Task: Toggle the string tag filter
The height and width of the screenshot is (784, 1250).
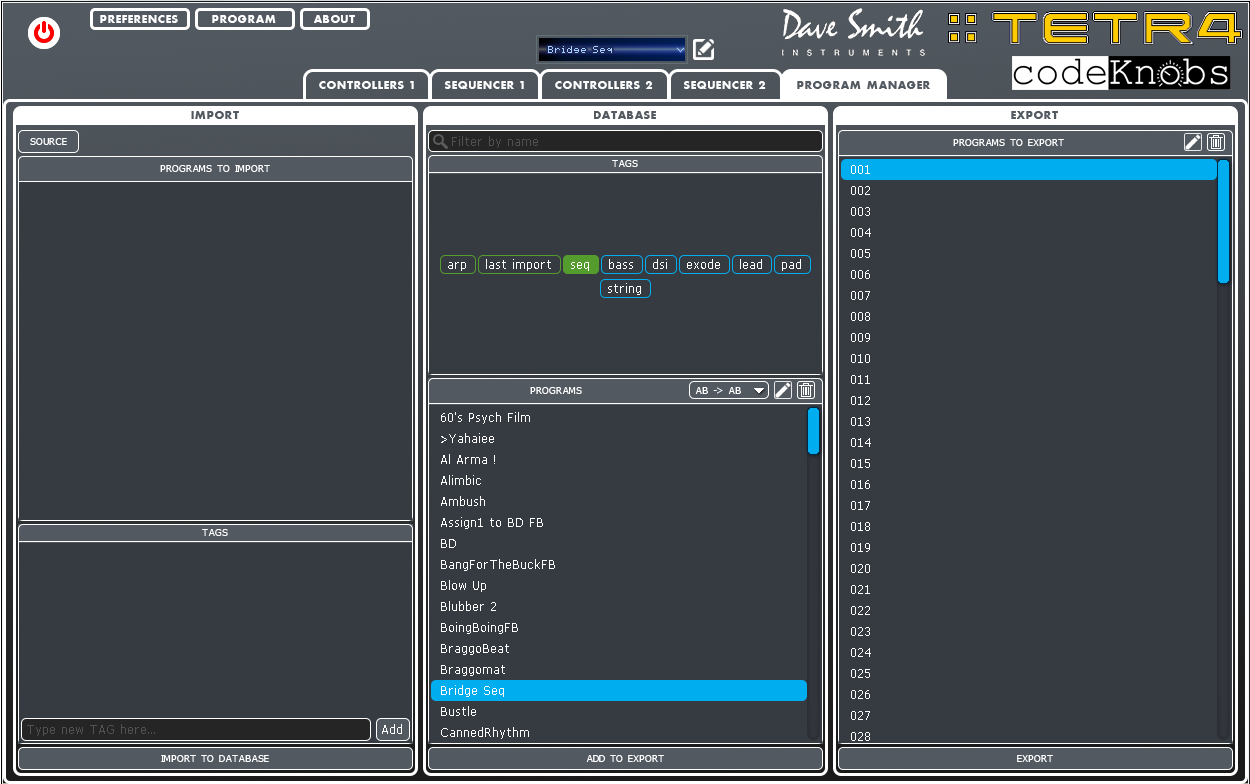Action: coord(625,289)
